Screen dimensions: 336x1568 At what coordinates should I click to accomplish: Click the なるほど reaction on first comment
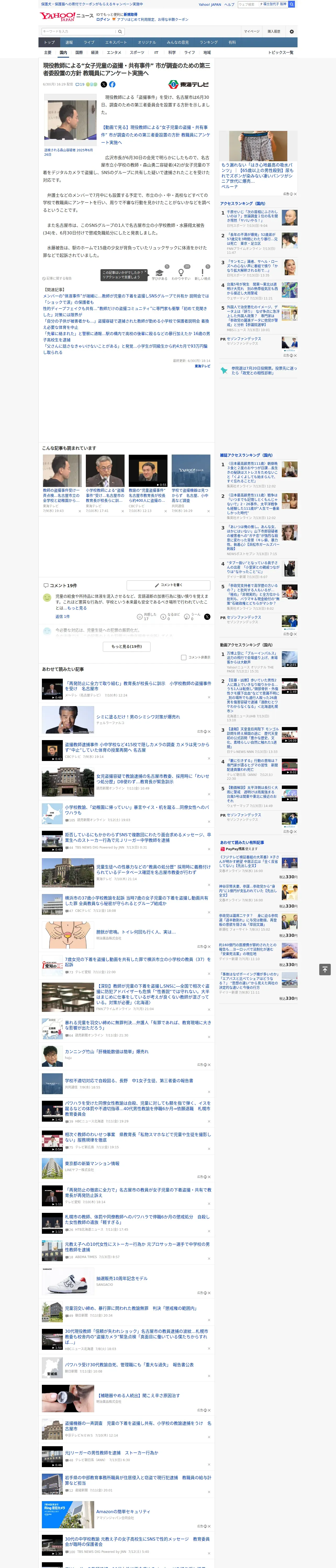point(170,616)
